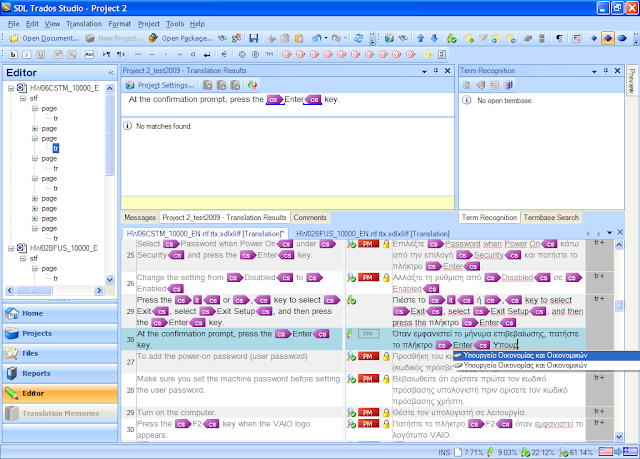640x459 pixels.
Task: Open the Format menu
Action: (120, 24)
